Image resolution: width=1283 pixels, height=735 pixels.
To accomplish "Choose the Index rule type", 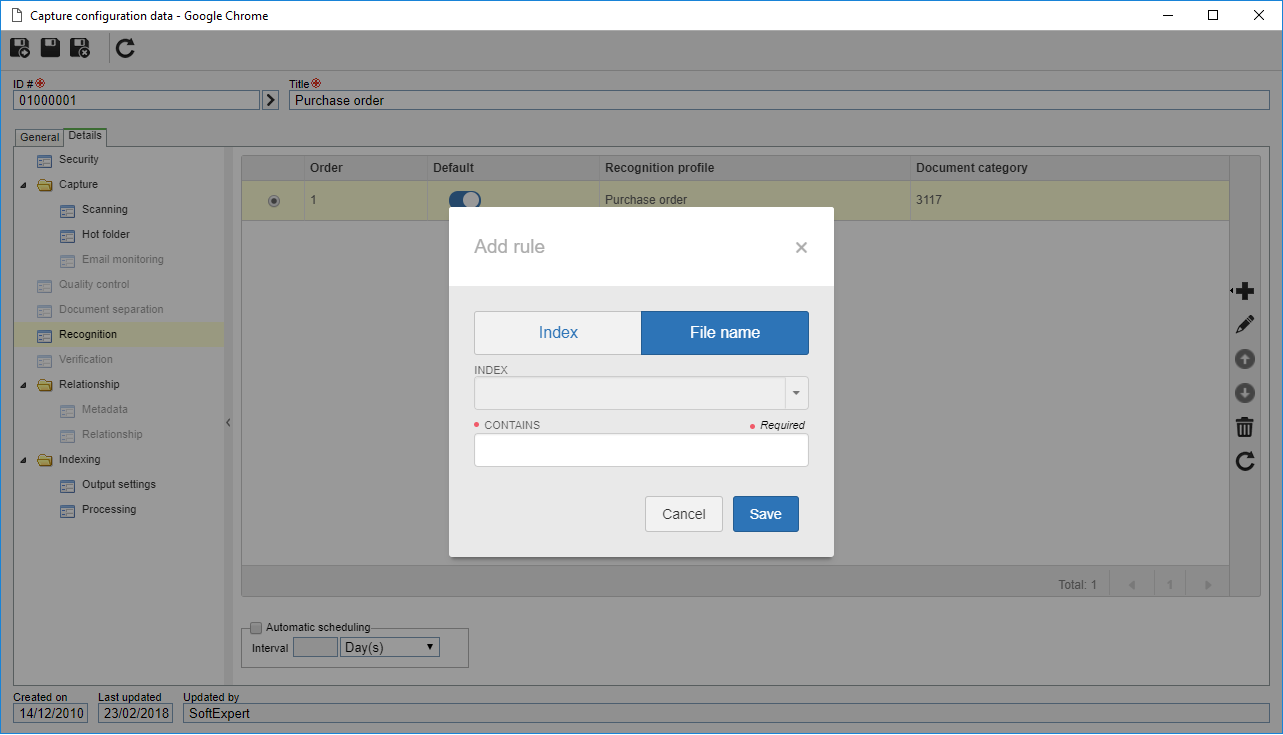I will 558,333.
